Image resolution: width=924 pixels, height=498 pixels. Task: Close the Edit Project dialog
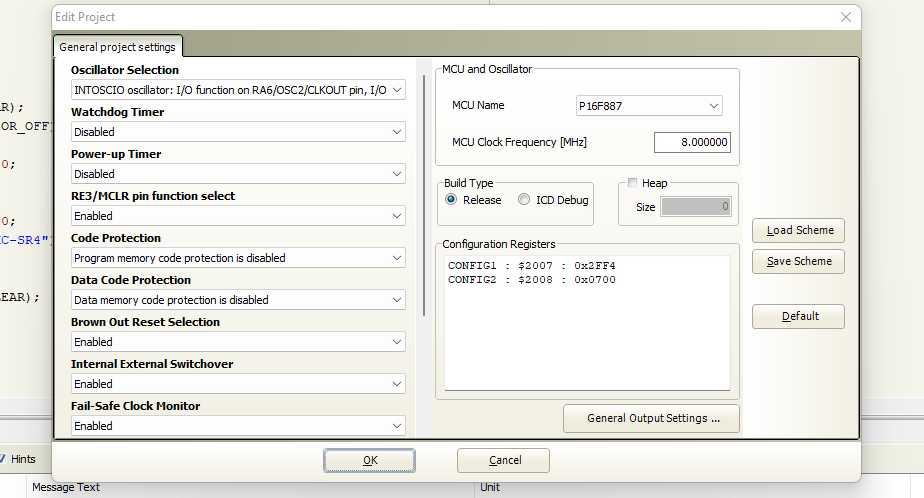(x=846, y=17)
